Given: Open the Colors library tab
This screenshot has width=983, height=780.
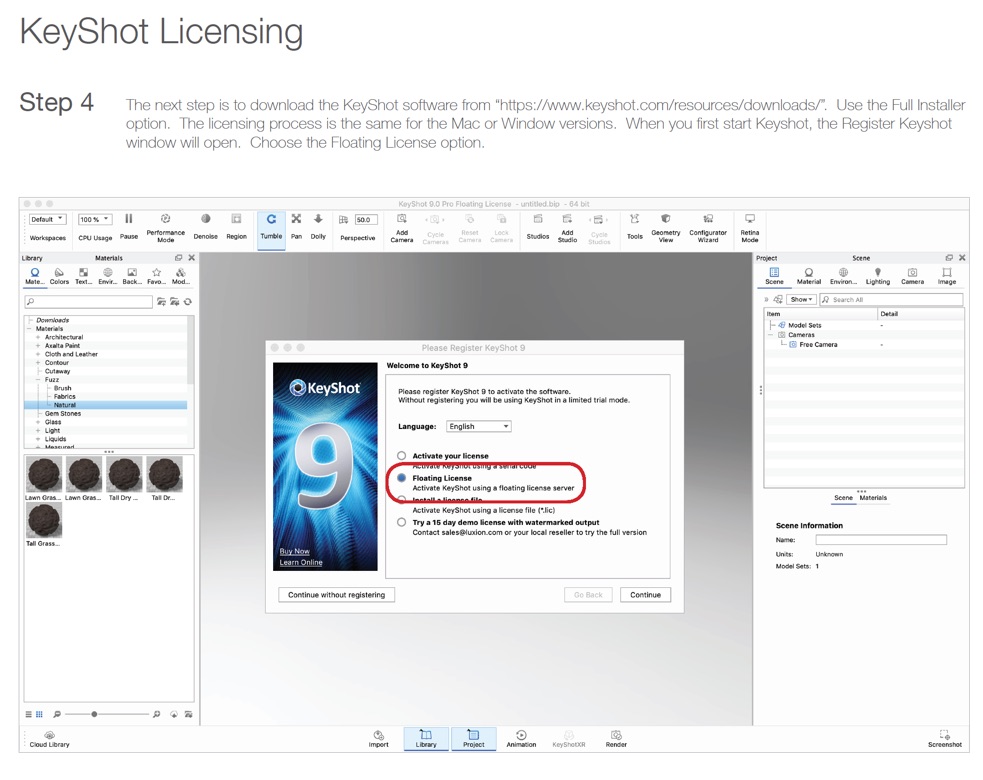Looking at the screenshot, I should [59, 276].
